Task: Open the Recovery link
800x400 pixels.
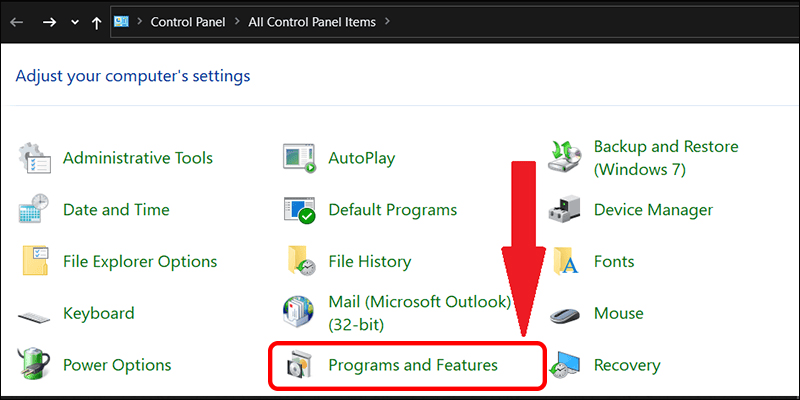Action: (626, 365)
